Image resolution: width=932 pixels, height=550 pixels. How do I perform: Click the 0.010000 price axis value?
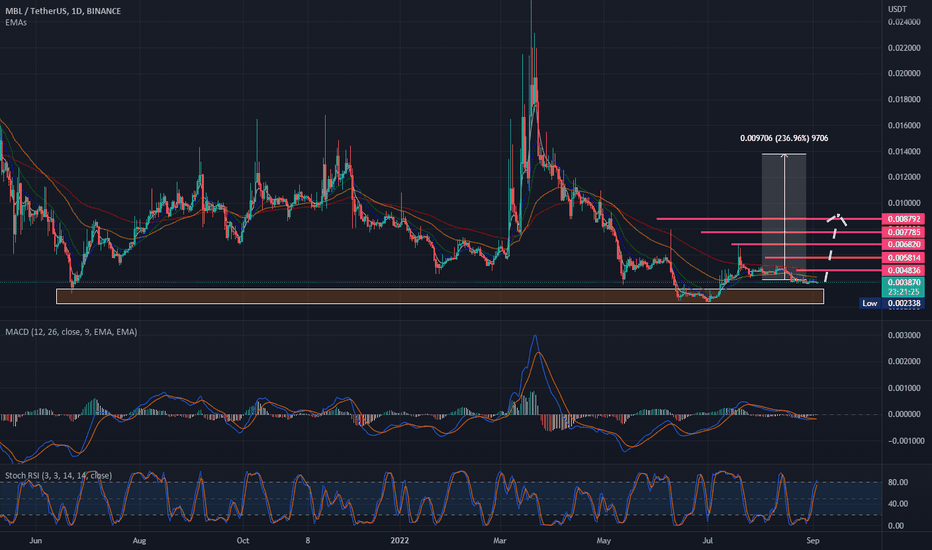[x=904, y=203]
